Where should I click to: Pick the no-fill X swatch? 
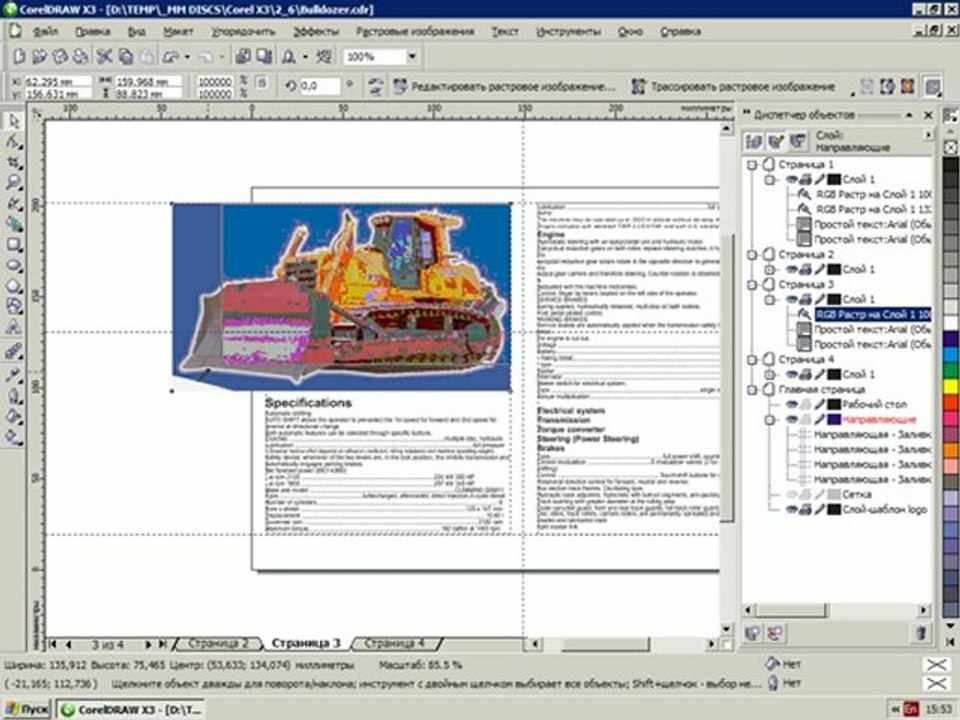[x=951, y=148]
